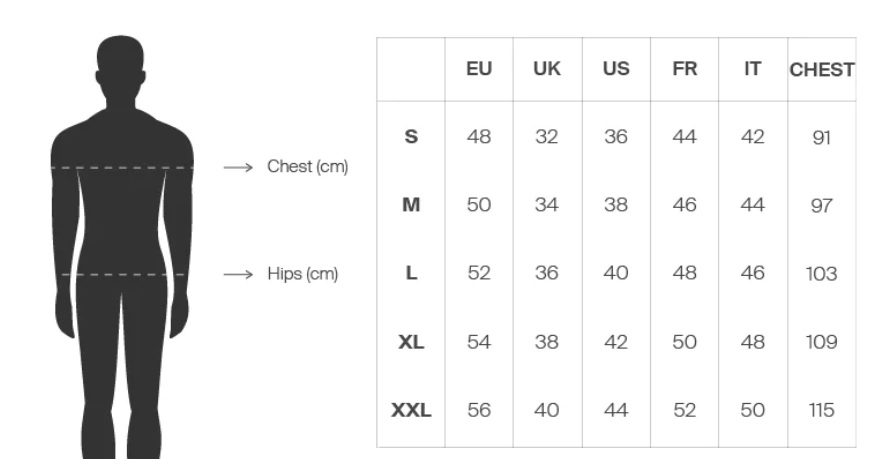Pick the XXL size row label
The width and height of the screenshot is (896, 459).
[411, 410]
